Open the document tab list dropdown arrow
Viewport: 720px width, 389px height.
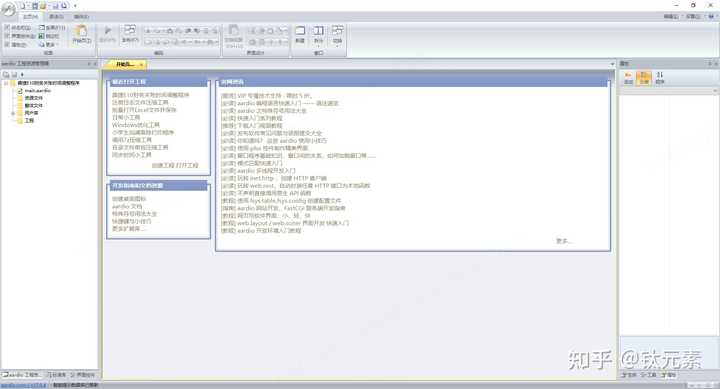pos(612,64)
